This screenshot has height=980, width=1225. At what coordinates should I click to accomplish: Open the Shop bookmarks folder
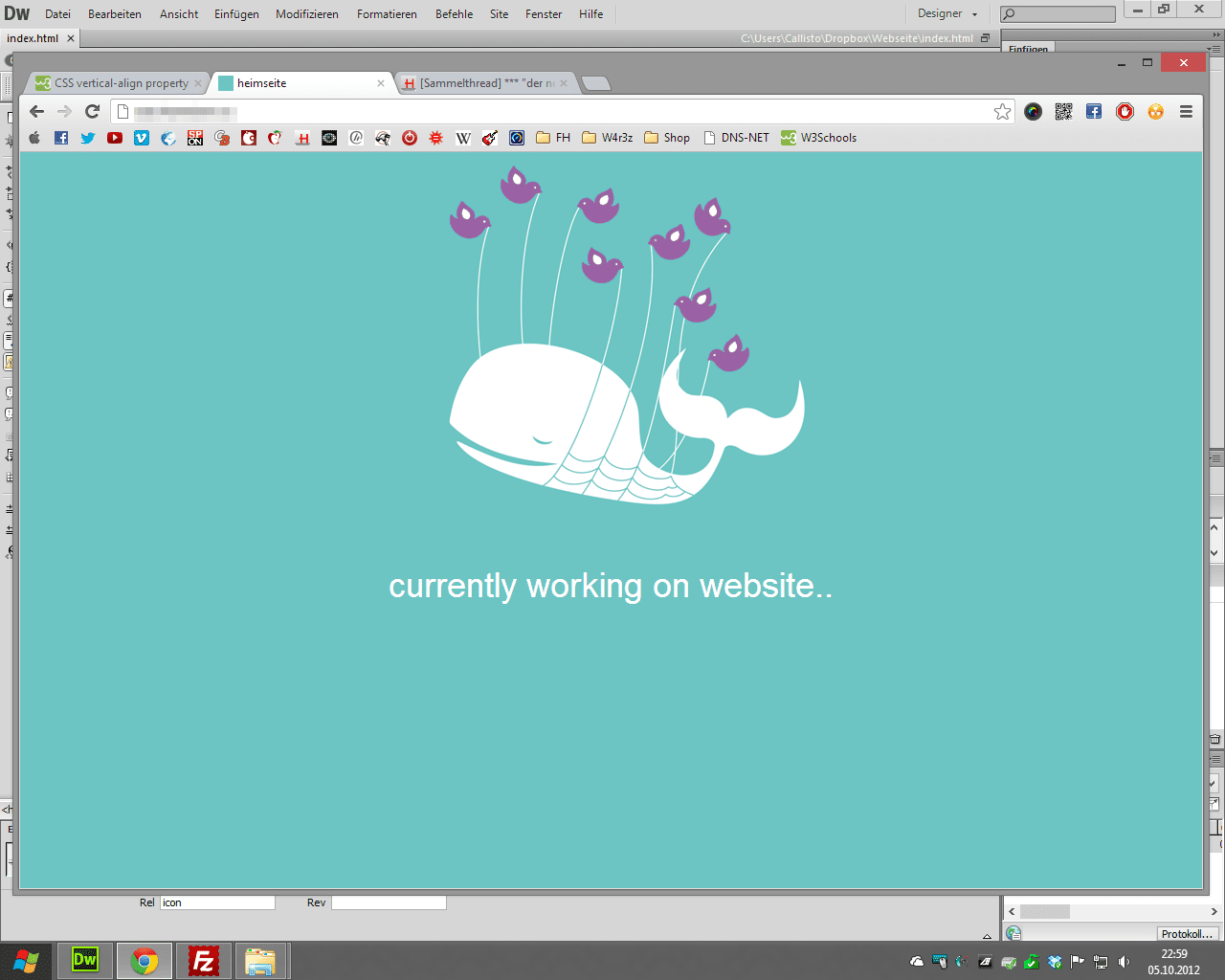click(x=667, y=138)
